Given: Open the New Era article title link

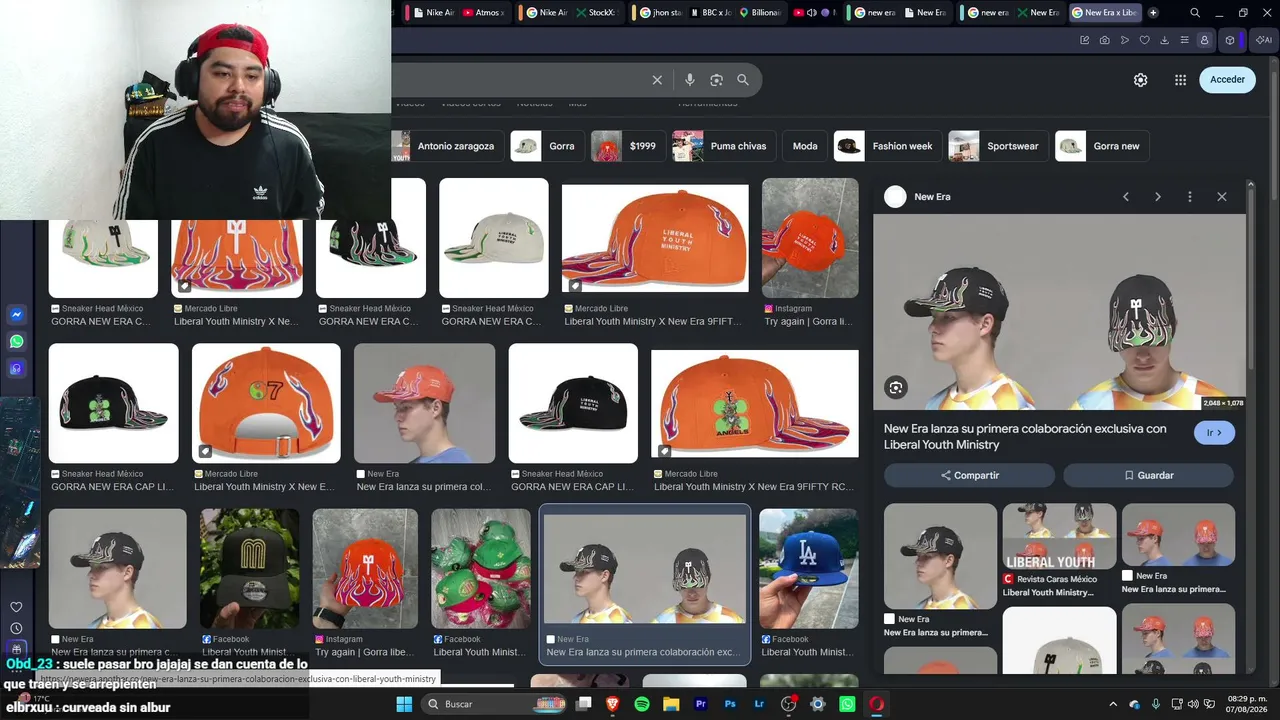Looking at the screenshot, I should [1025, 436].
